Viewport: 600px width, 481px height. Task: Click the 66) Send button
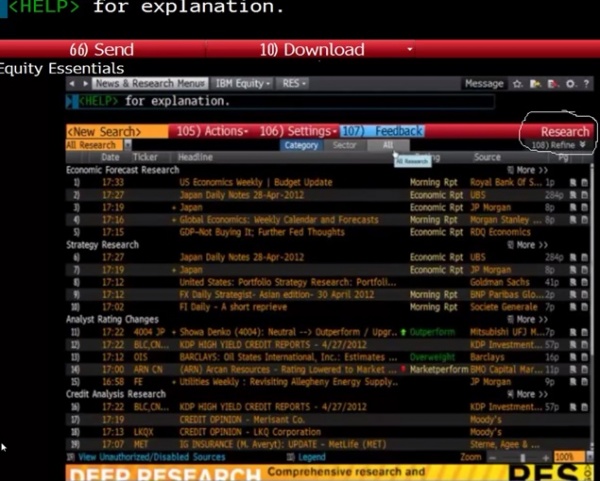click(x=101, y=49)
